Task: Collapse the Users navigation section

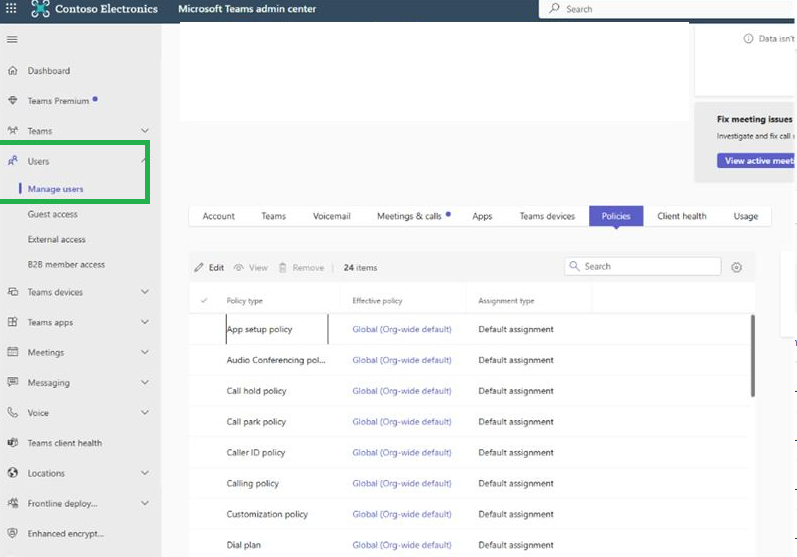Action: 144,161
